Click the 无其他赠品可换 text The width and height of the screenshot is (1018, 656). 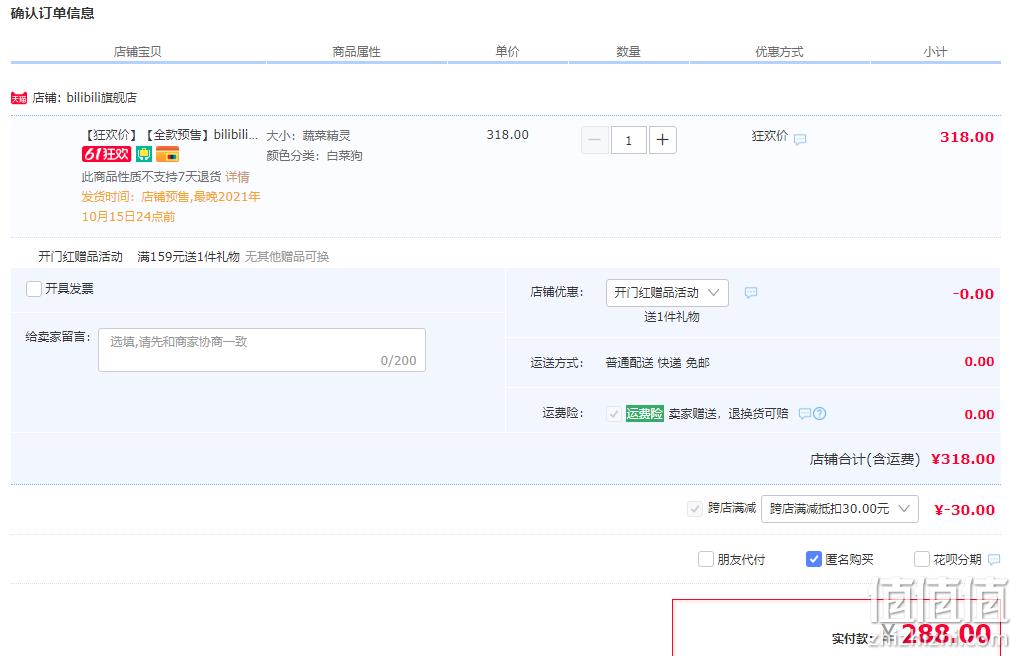pyautogui.click(x=287, y=257)
